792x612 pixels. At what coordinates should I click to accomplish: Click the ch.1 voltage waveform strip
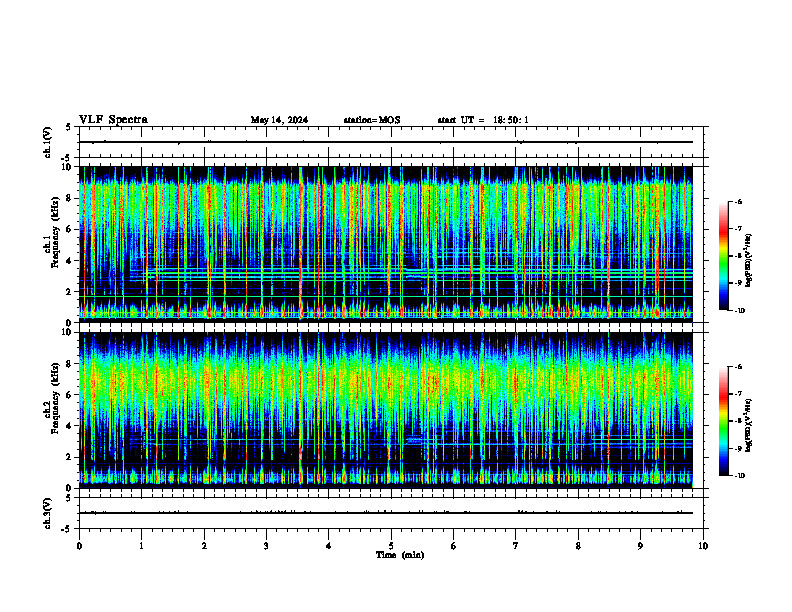coord(391,142)
